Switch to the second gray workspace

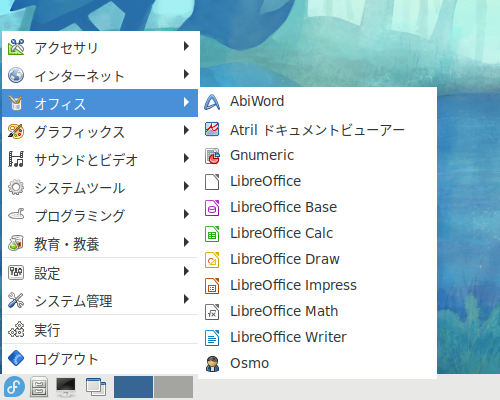point(173,387)
